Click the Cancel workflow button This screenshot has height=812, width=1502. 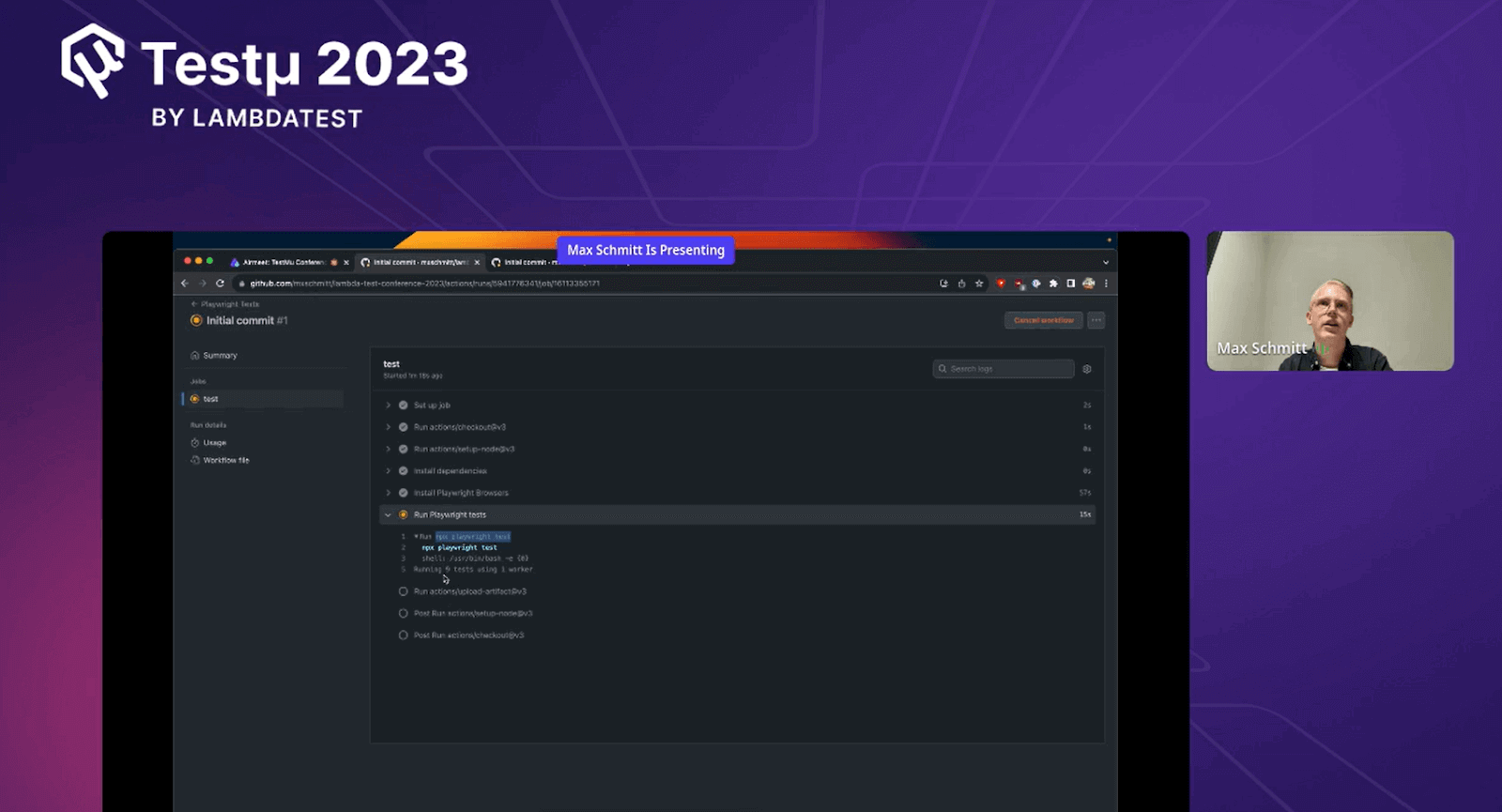coord(1043,320)
